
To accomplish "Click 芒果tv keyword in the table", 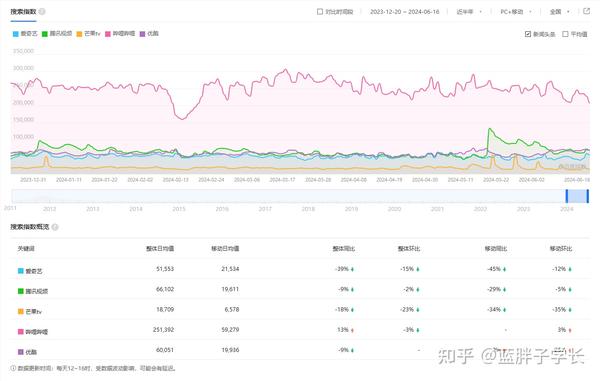I will [34, 311].
